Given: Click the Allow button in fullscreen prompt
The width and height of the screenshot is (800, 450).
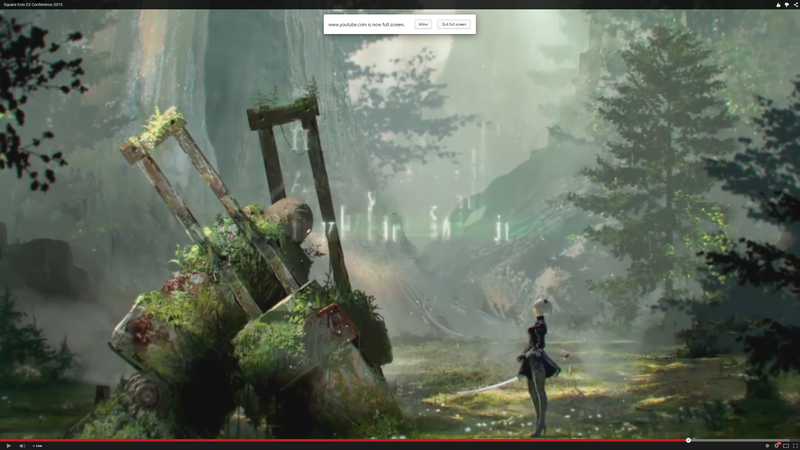Looking at the screenshot, I should [x=423, y=24].
